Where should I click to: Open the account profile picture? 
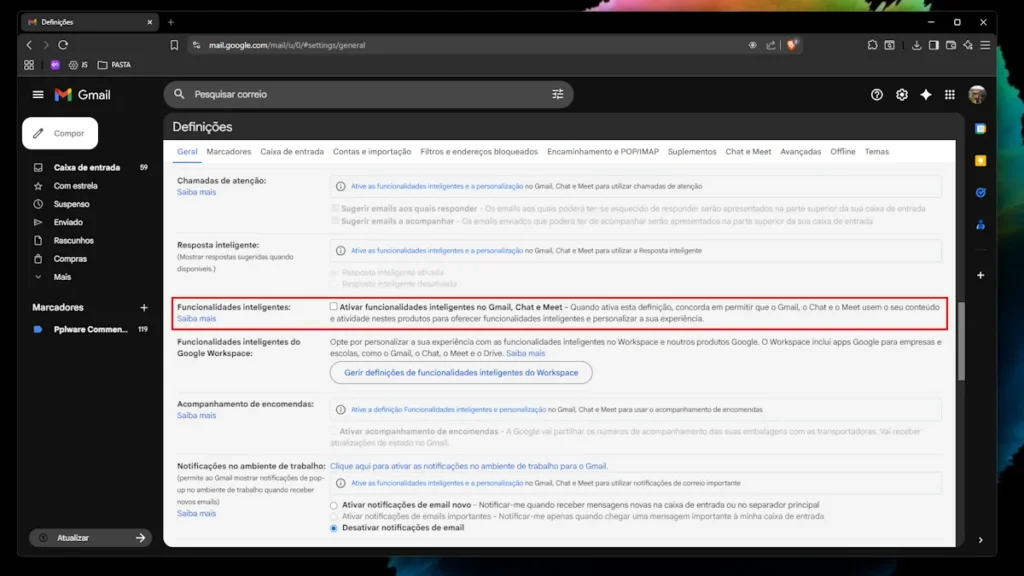tap(977, 95)
